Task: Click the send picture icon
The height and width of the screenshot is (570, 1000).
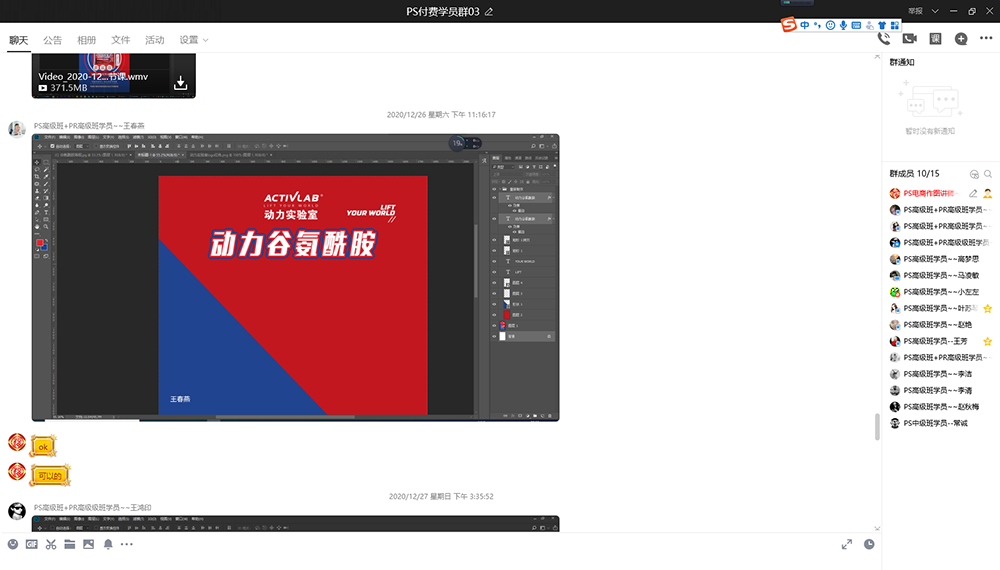Action: pyautogui.click(x=89, y=544)
